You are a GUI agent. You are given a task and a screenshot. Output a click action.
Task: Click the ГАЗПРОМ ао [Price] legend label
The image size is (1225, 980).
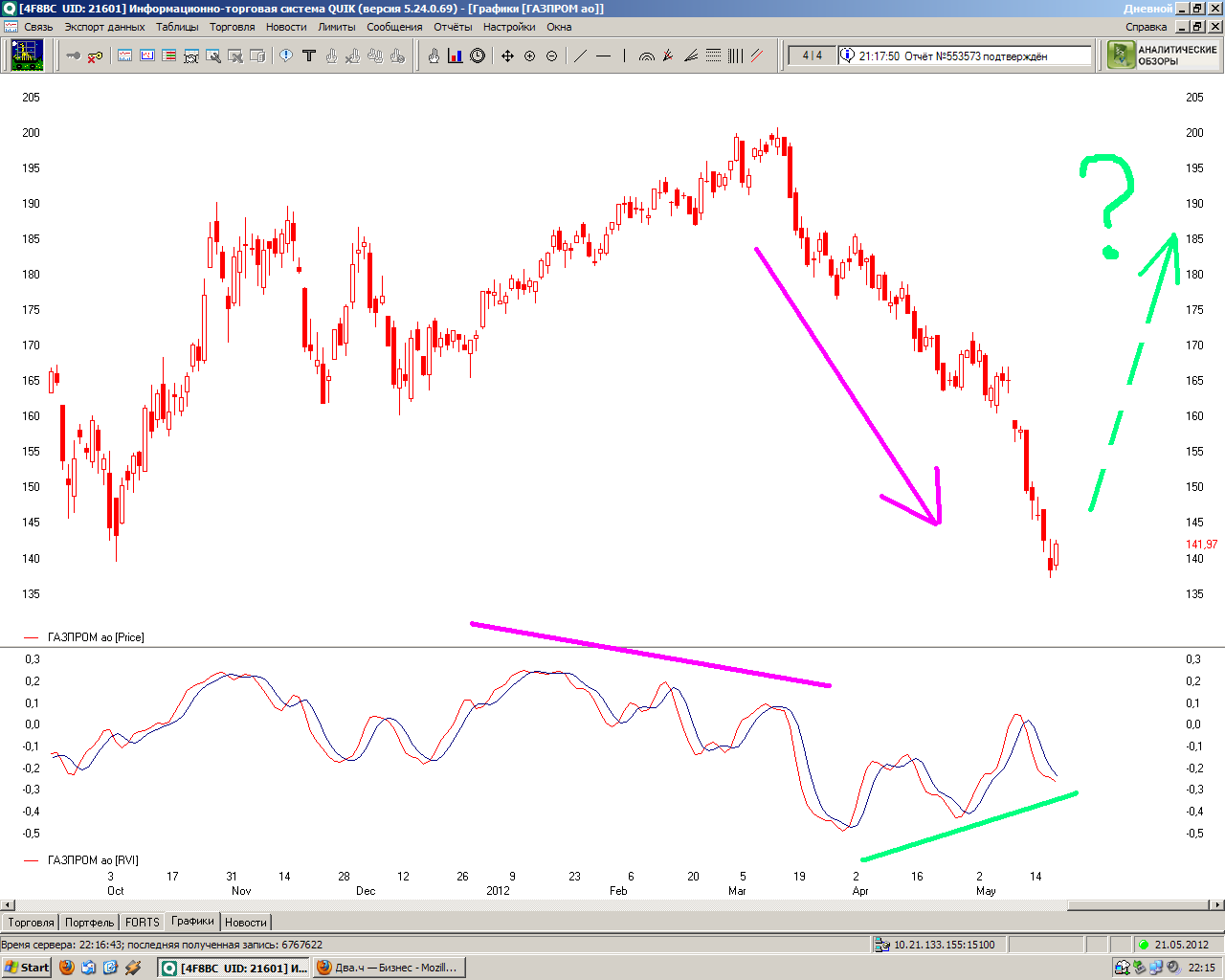(96, 637)
